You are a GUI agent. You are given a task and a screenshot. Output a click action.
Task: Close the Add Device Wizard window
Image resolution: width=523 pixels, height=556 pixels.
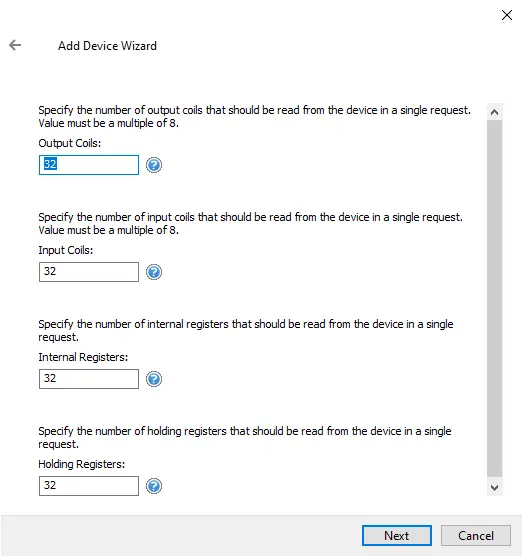click(507, 15)
